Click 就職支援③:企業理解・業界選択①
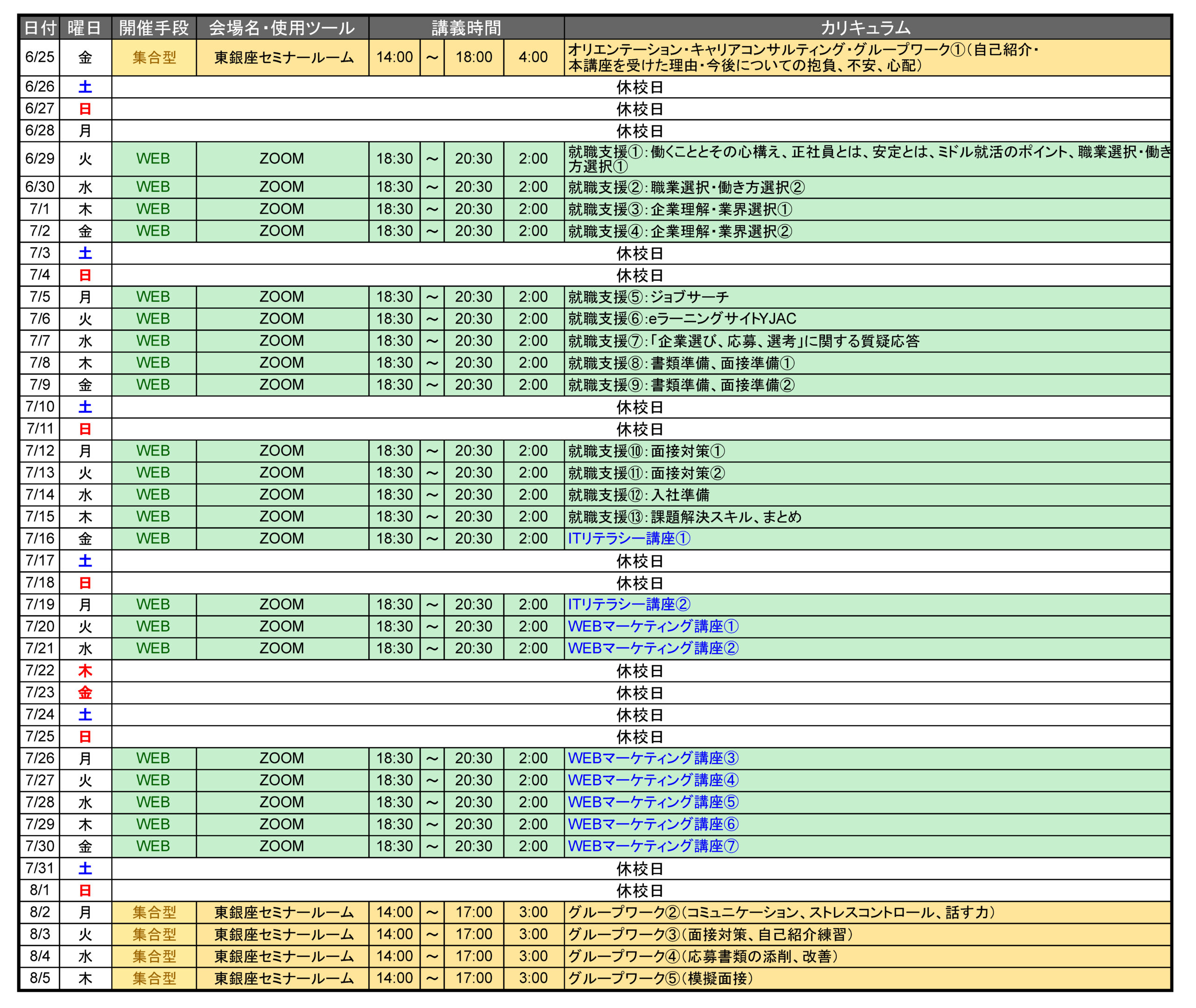 tap(680, 209)
